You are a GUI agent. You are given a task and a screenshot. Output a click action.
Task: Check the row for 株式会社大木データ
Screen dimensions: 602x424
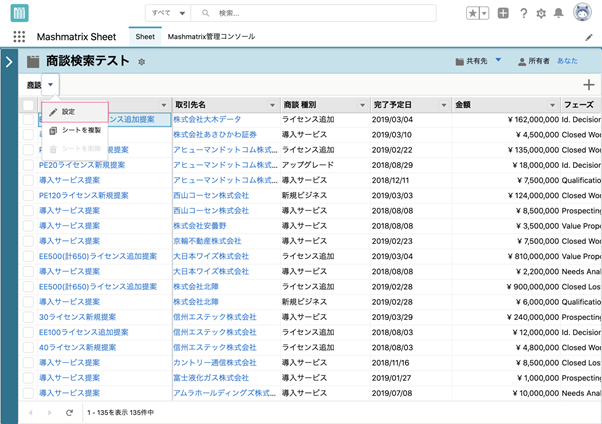[x=28, y=119]
